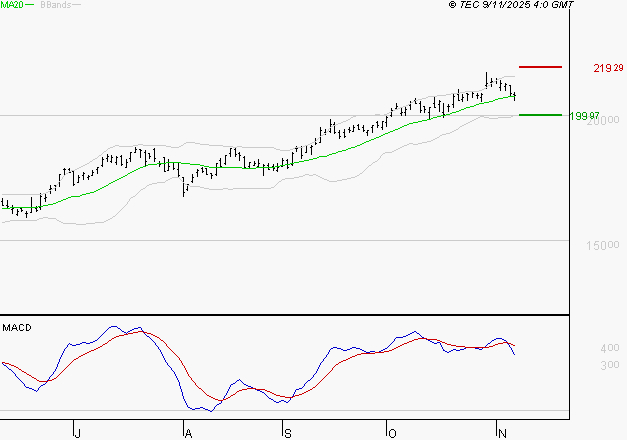The height and width of the screenshot is (440, 627).
Task: Click the MACD indicator label
Action: click(x=17, y=328)
